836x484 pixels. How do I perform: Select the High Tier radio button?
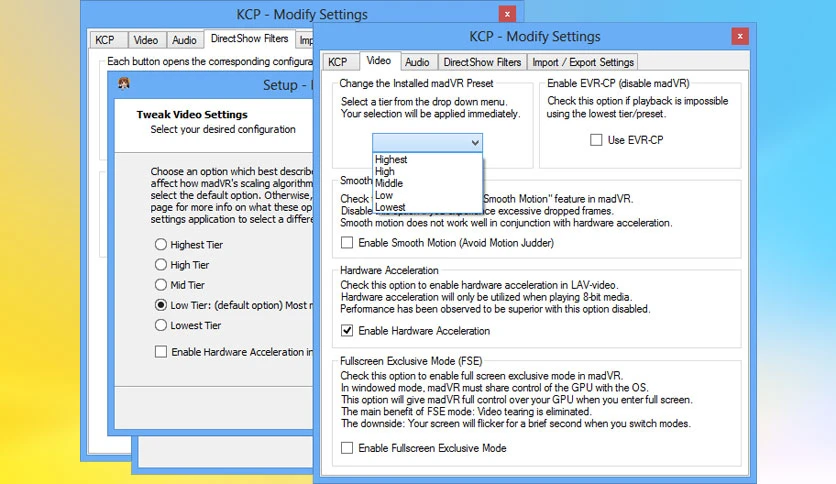pos(160,264)
